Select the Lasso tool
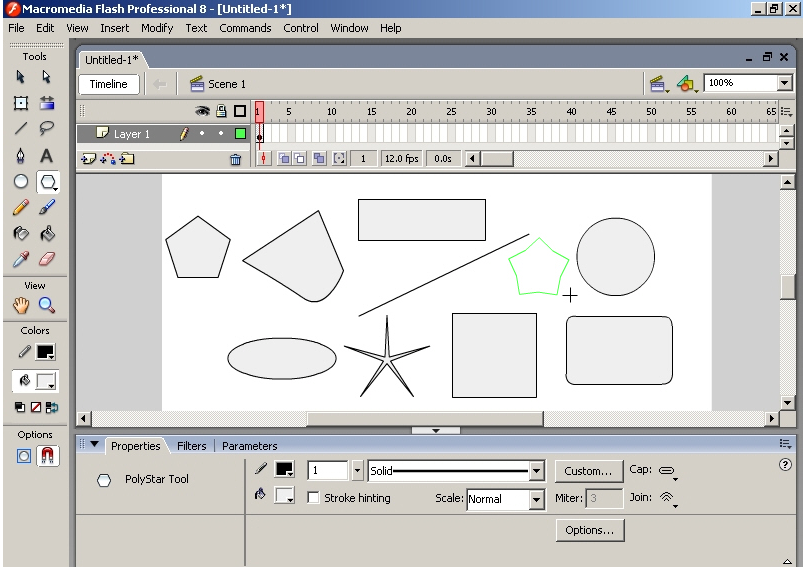The image size is (803, 567). point(47,128)
